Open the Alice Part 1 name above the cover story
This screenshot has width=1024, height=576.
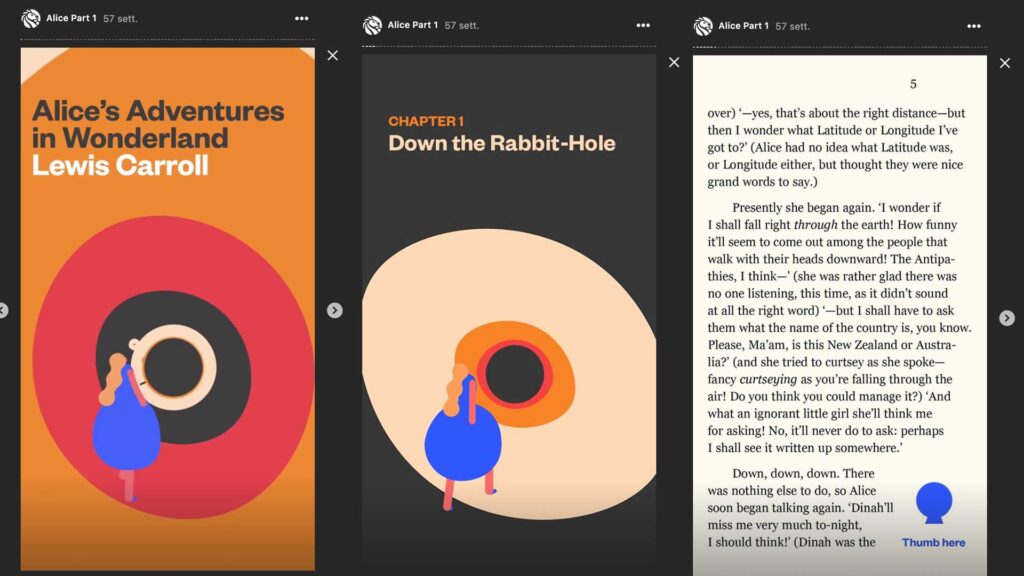(71, 18)
